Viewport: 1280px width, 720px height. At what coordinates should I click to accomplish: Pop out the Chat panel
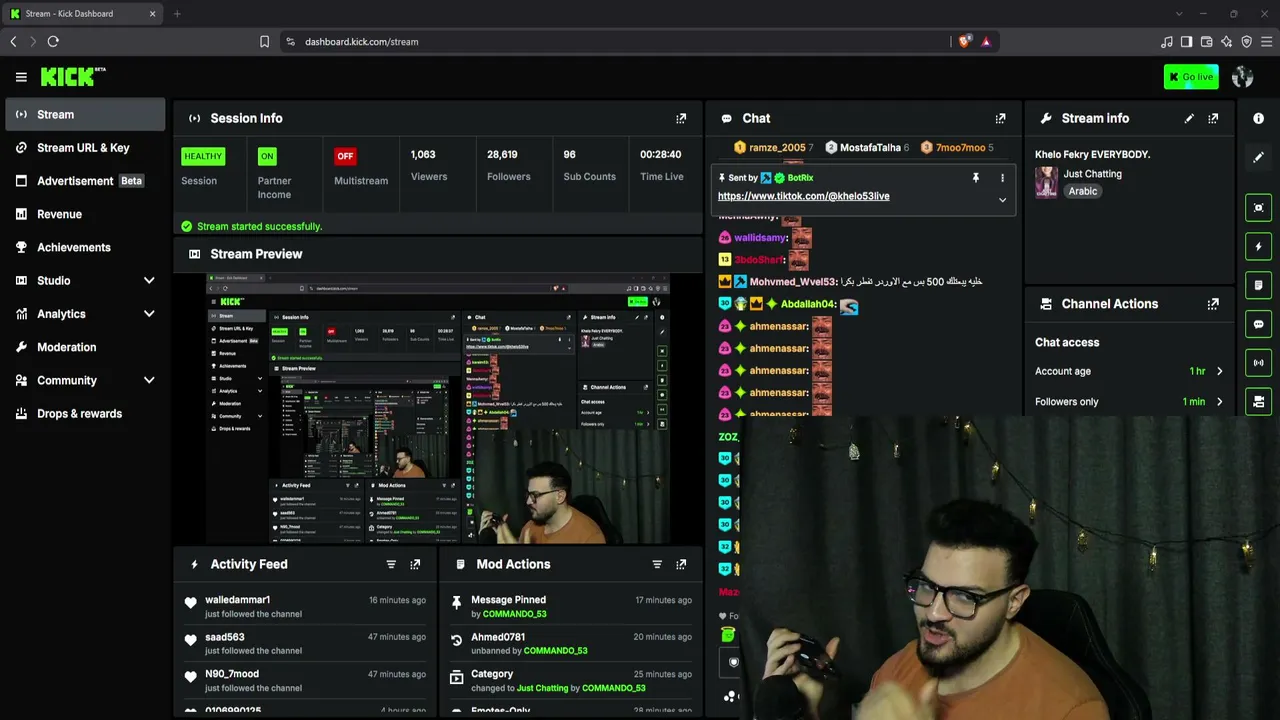click(x=1000, y=118)
